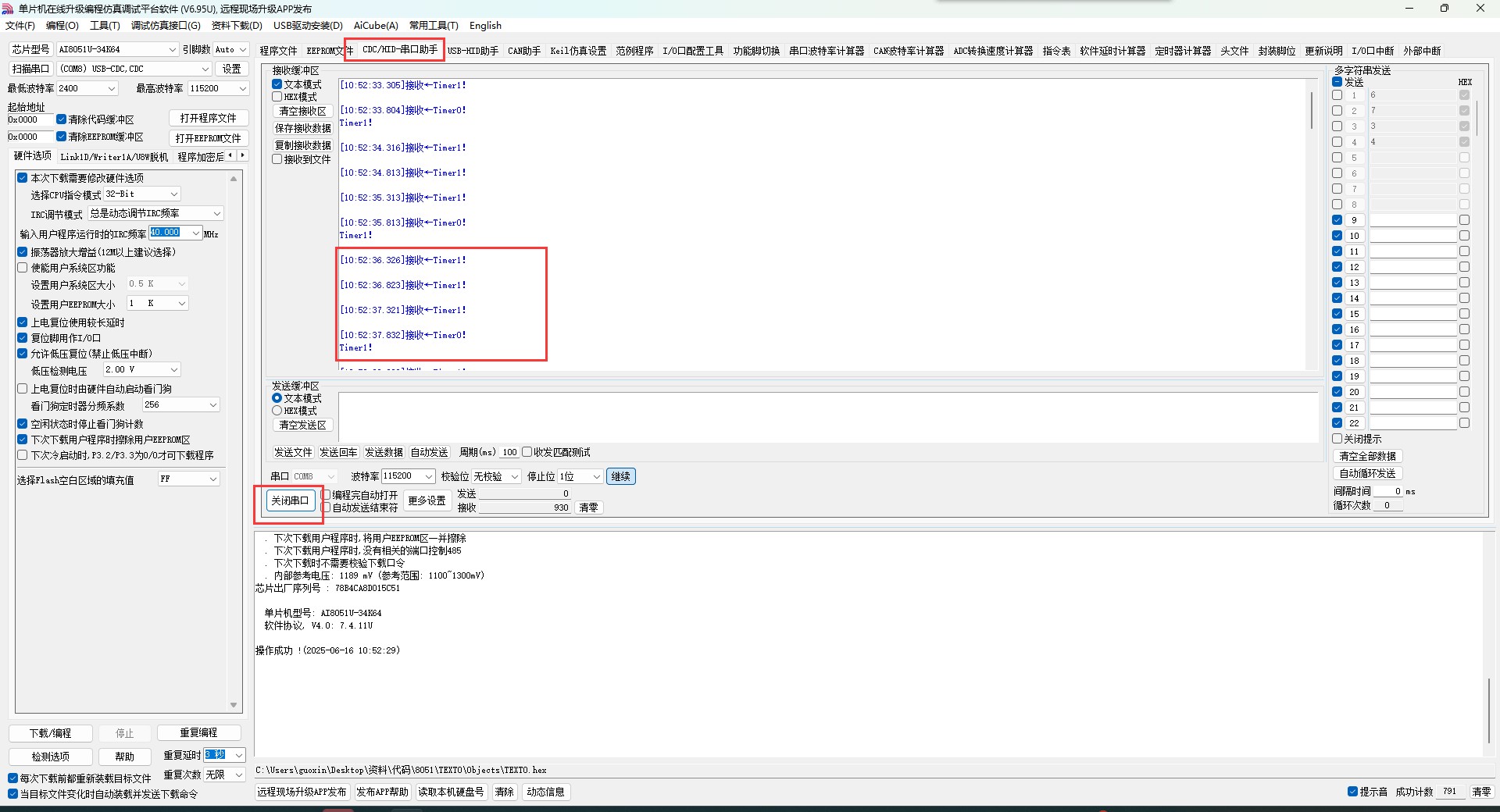Toggle 清除代码缓冲区 checkbox
The height and width of the screenshot is (812, 1500).
click(62, 119)
